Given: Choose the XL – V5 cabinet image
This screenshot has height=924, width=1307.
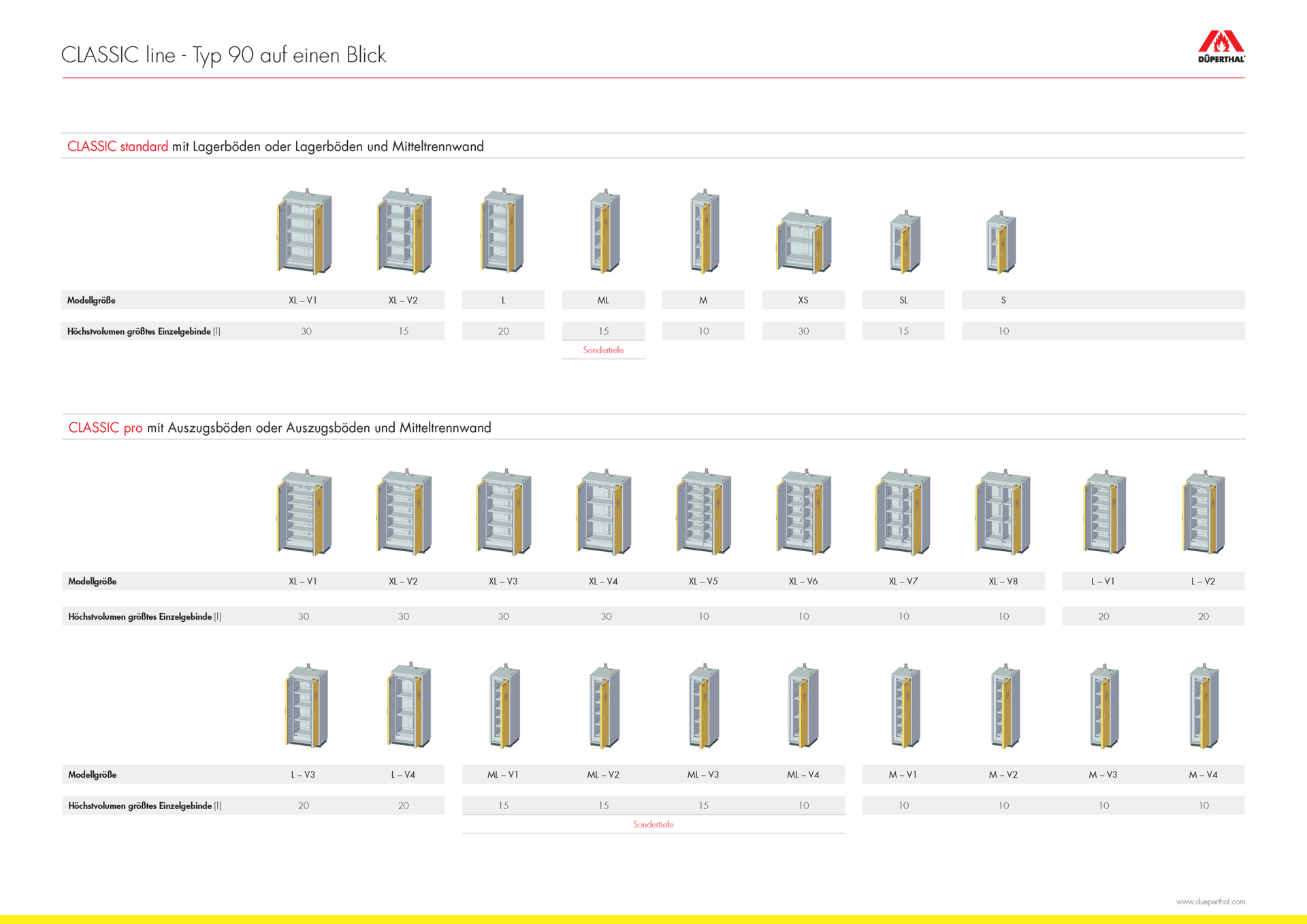Looking at the screenshot, I should [704, 512].
